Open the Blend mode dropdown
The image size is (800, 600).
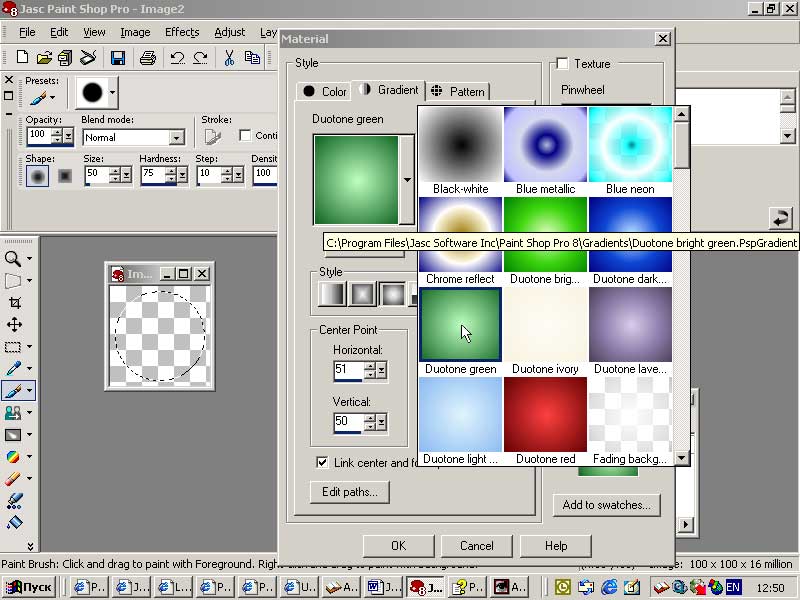coord(176,138)
